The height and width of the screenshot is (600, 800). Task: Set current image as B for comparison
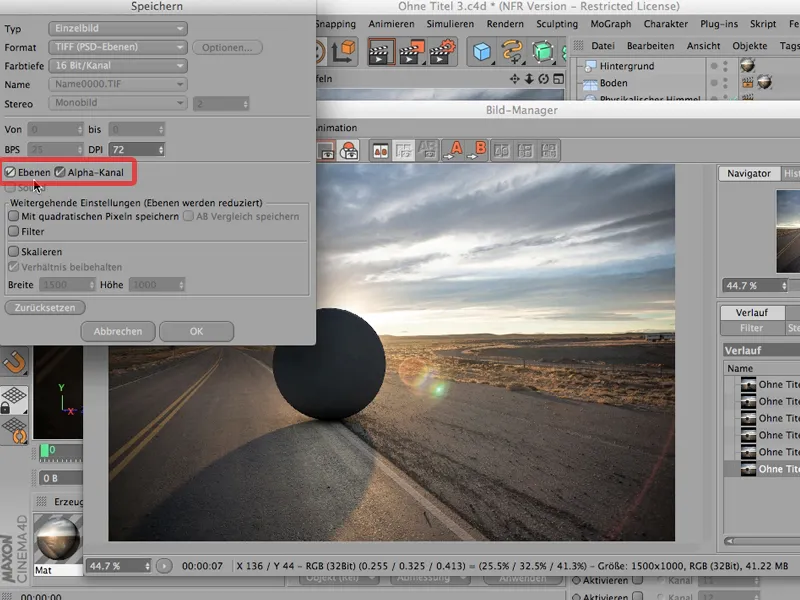tap(478, 150)
